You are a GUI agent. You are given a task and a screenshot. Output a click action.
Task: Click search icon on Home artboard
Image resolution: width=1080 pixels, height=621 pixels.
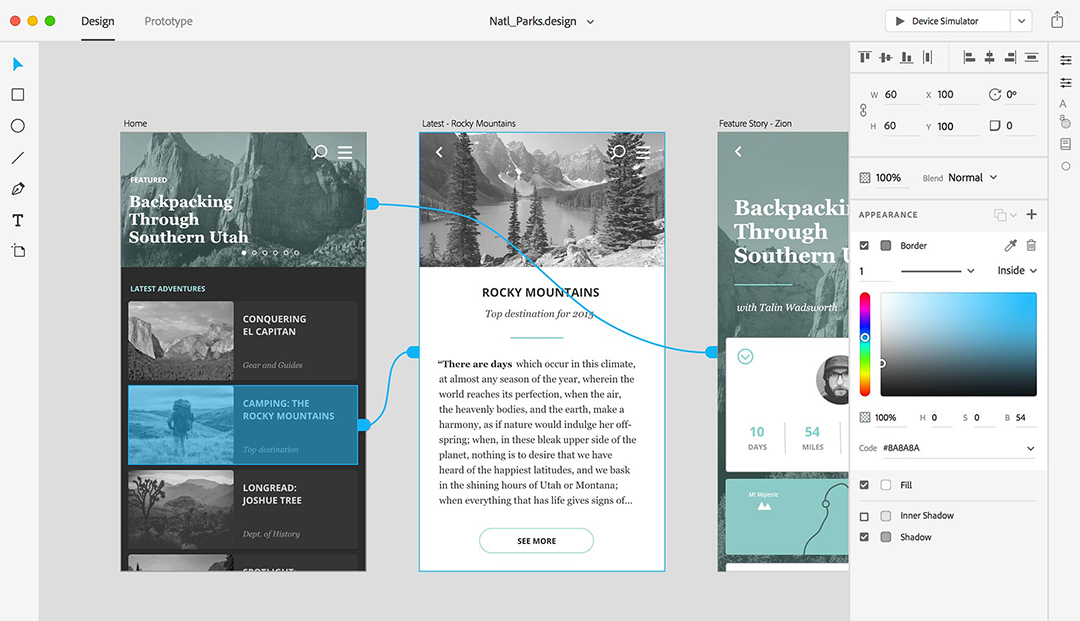[320, 151]
